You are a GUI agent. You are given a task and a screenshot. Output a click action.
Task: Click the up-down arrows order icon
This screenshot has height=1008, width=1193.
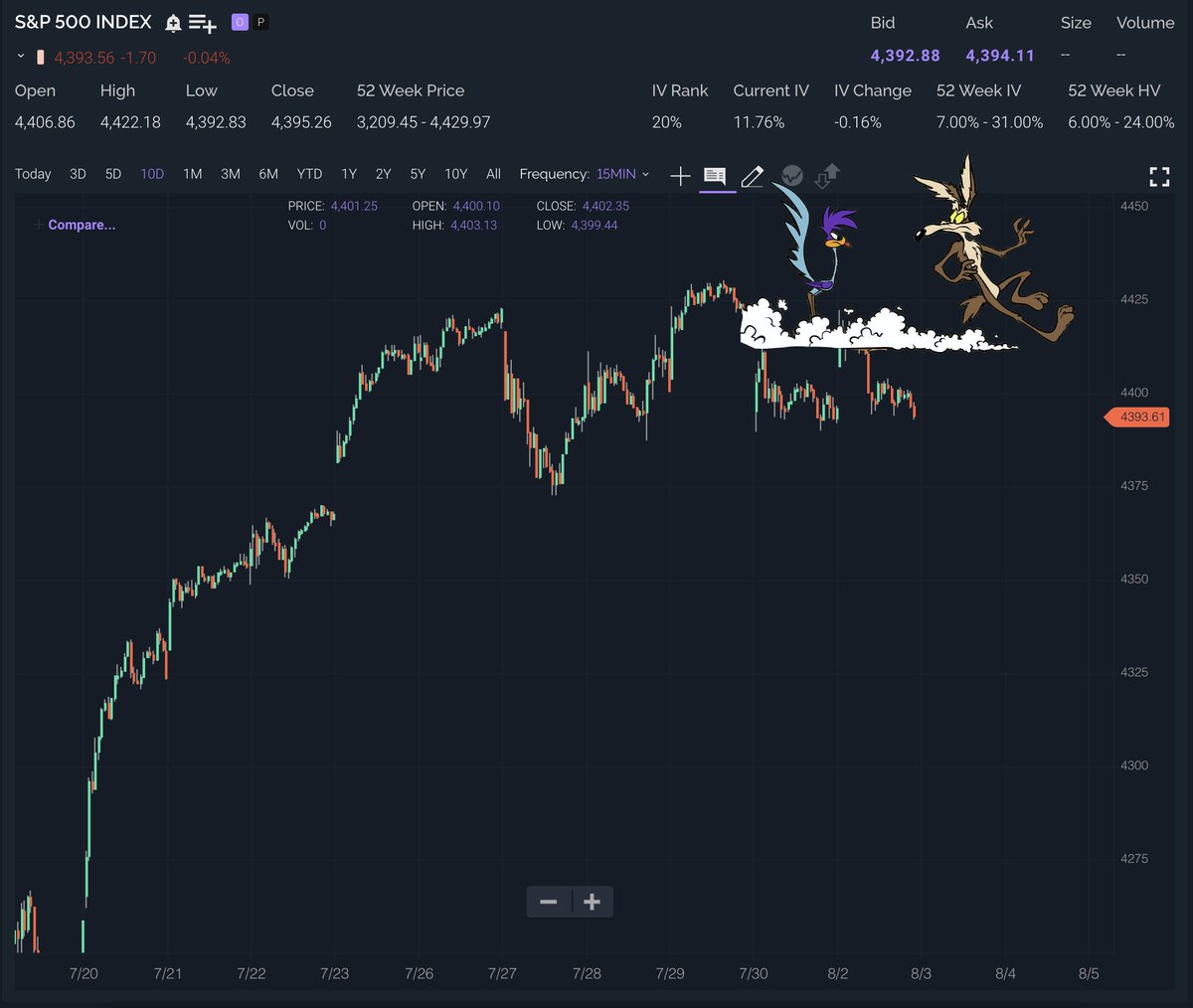(x=827, y=176)
